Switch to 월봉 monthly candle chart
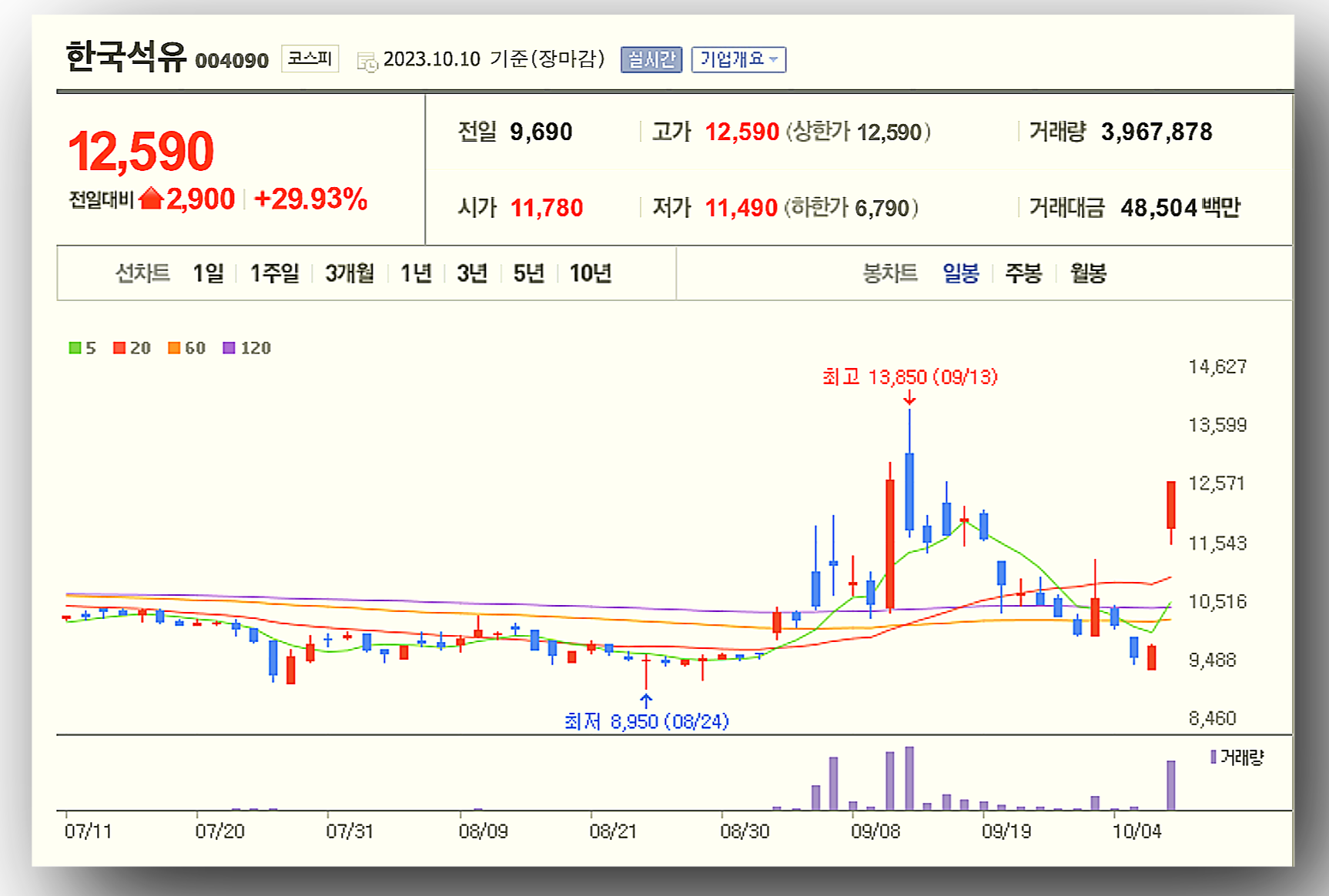Screen dimensions: 1329x896 coord(1088,272)
